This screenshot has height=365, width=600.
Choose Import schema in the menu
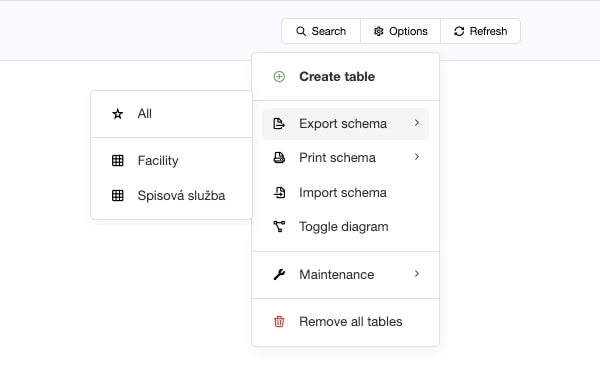346,192
